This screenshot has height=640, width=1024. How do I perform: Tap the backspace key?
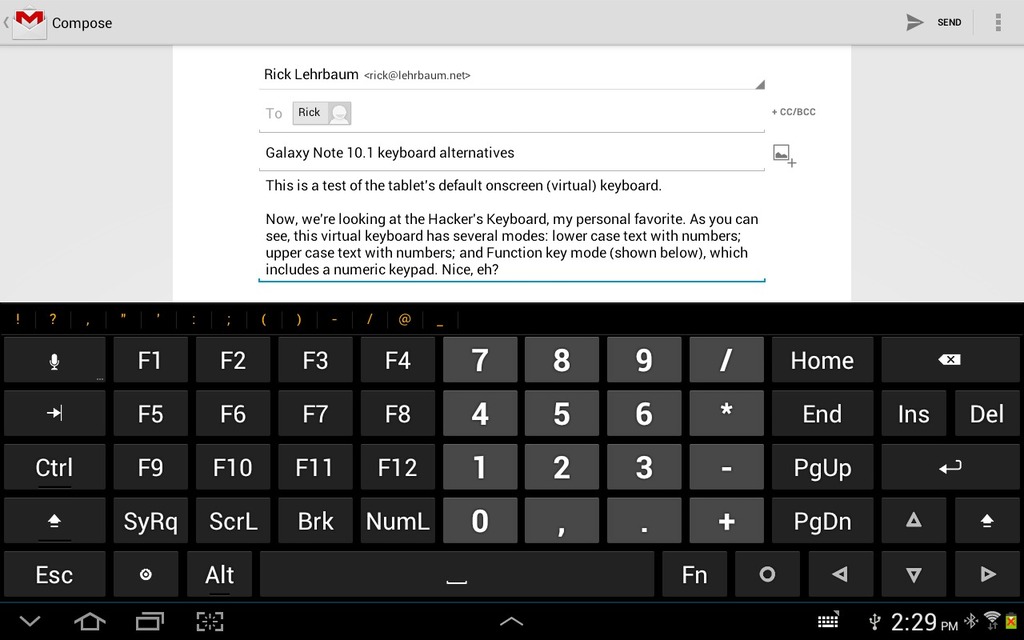pos(950,360)
